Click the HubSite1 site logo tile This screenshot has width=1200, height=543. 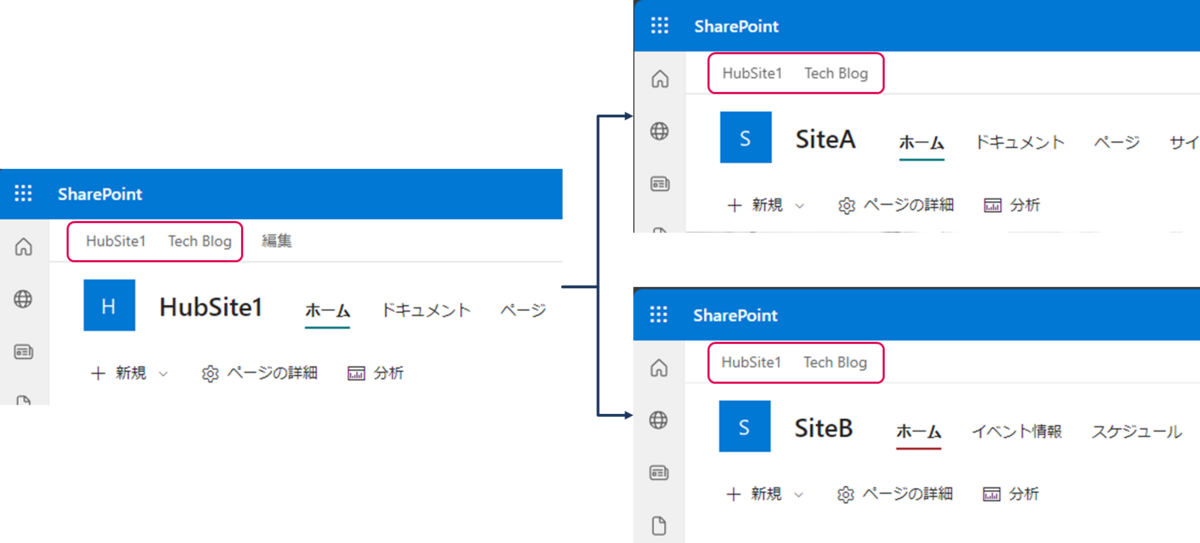[x=109, y=306]
